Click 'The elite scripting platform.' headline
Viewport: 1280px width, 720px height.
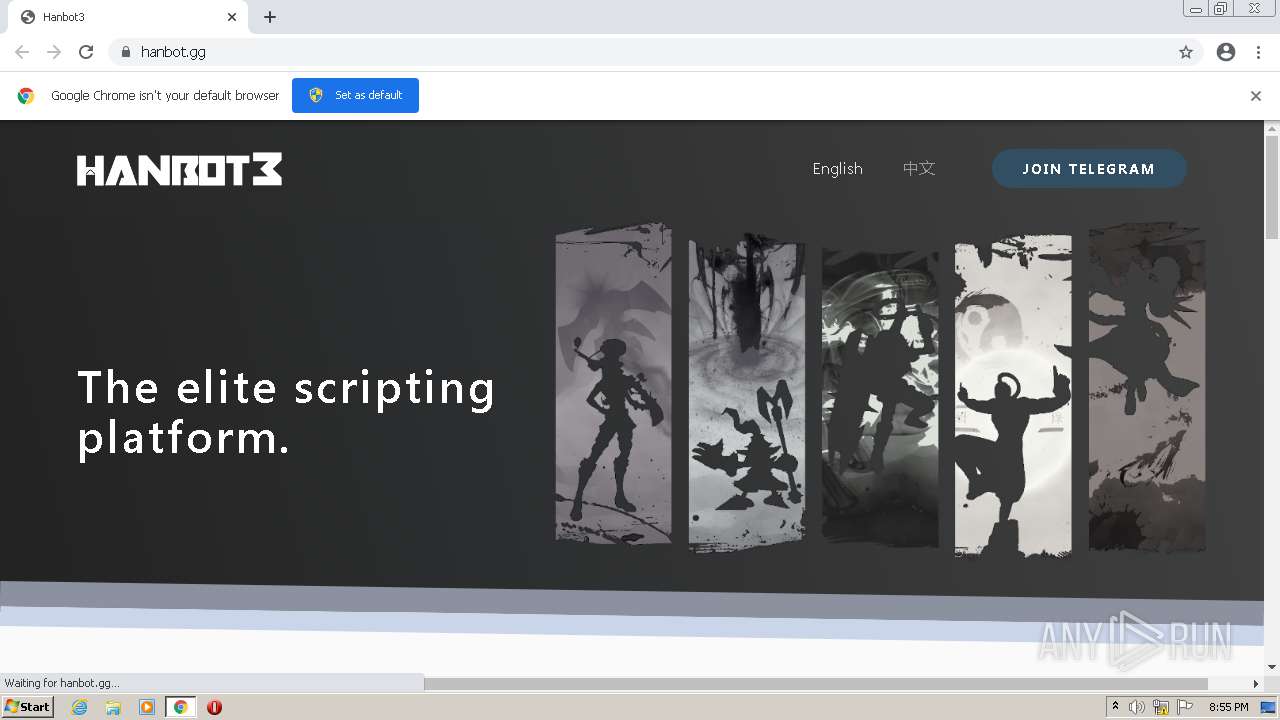coord(286,412)
